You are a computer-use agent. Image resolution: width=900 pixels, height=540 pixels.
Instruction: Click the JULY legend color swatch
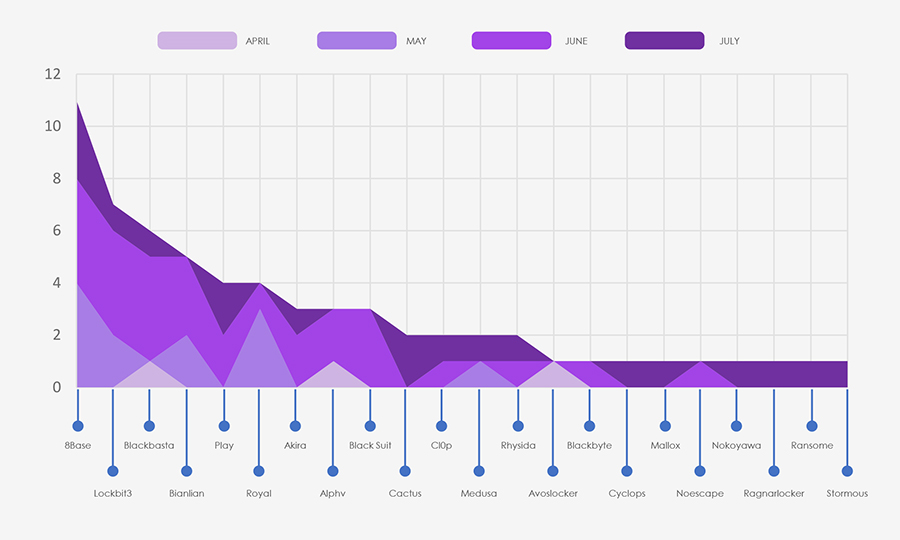coord(665,41)
